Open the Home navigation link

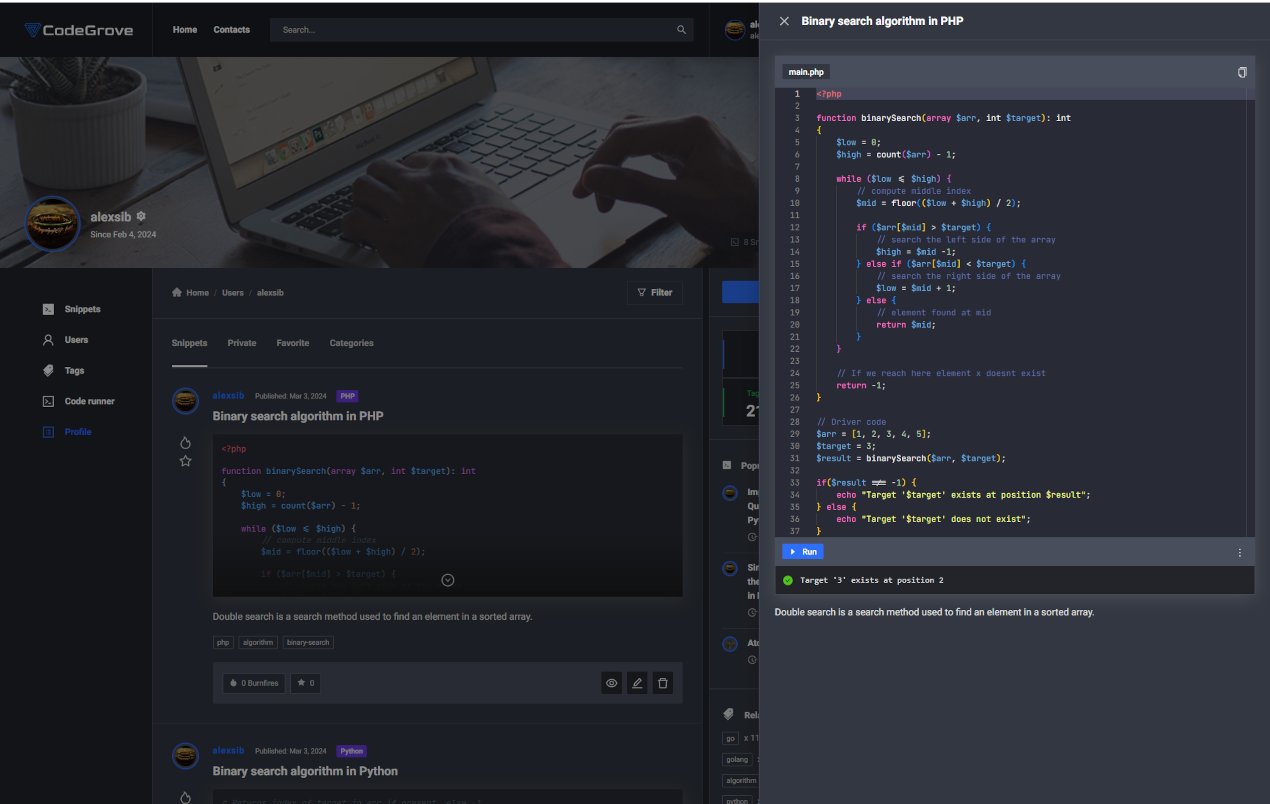pos(185,30)
